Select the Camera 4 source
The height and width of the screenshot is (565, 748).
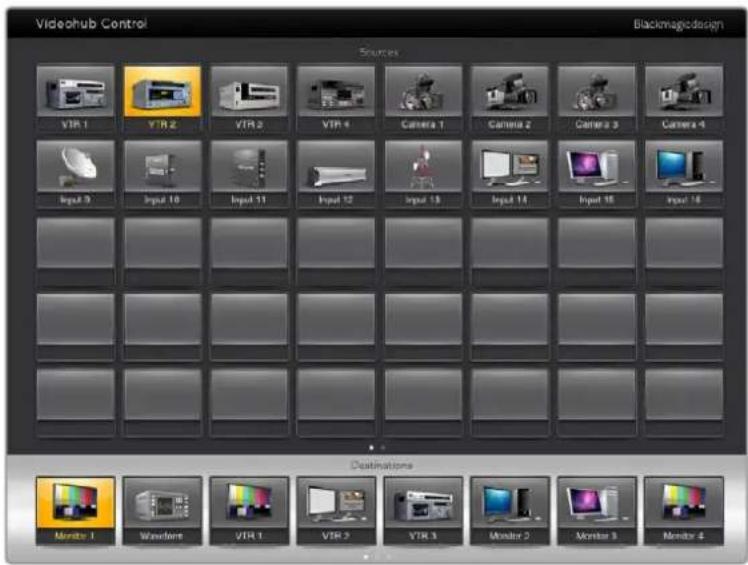684,99
